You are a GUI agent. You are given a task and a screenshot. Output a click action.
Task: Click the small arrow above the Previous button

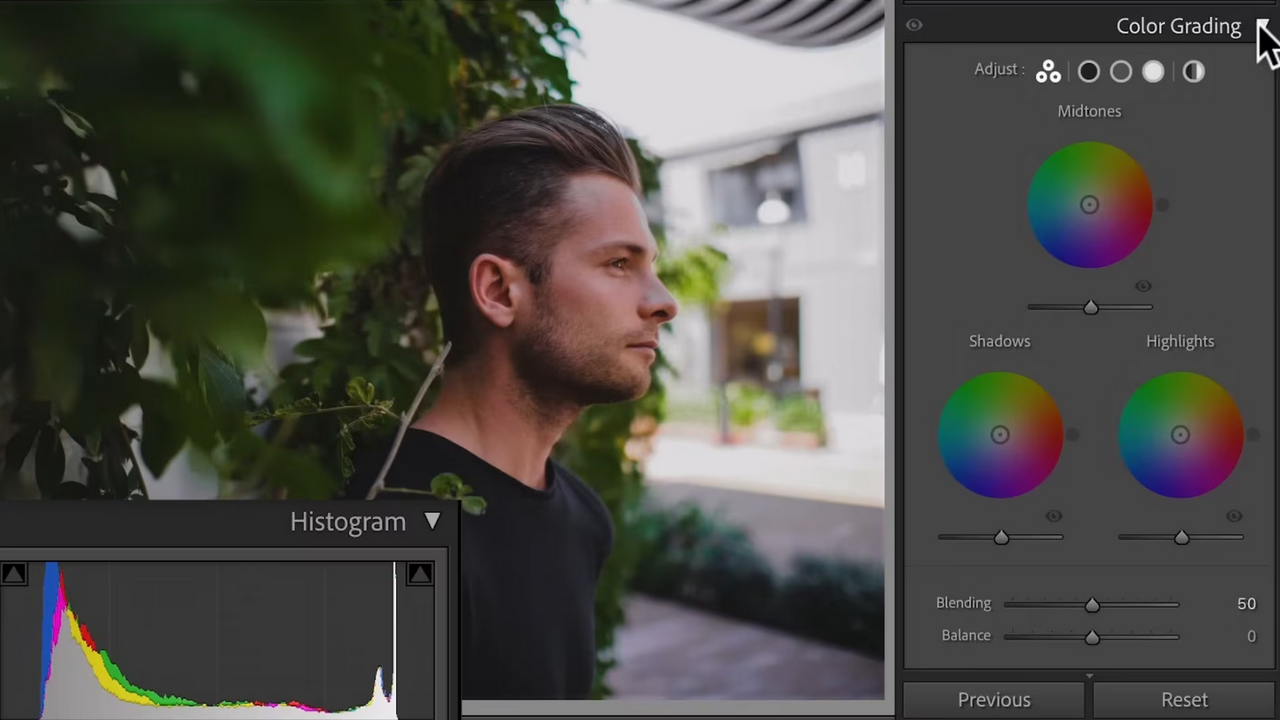1090,677
